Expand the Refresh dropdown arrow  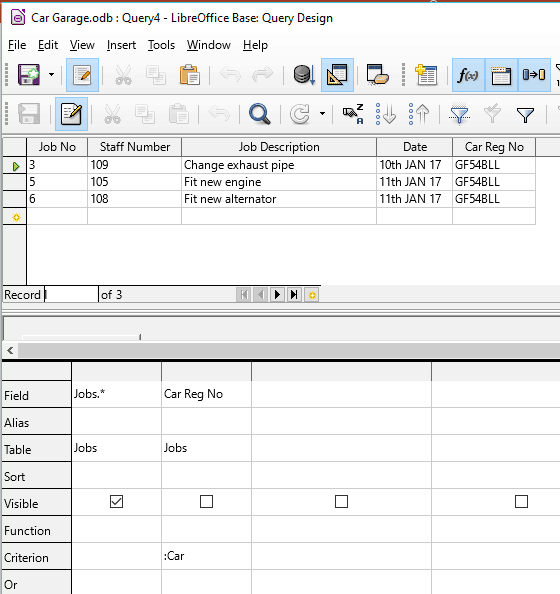(x=322, y=114)
